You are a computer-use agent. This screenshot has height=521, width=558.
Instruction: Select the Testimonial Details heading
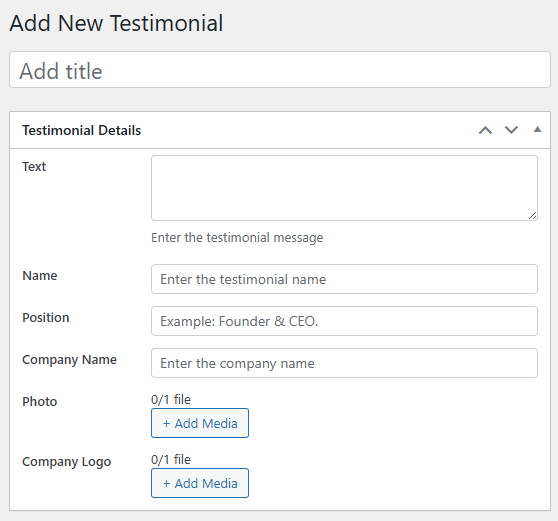(x=81, y=130)
